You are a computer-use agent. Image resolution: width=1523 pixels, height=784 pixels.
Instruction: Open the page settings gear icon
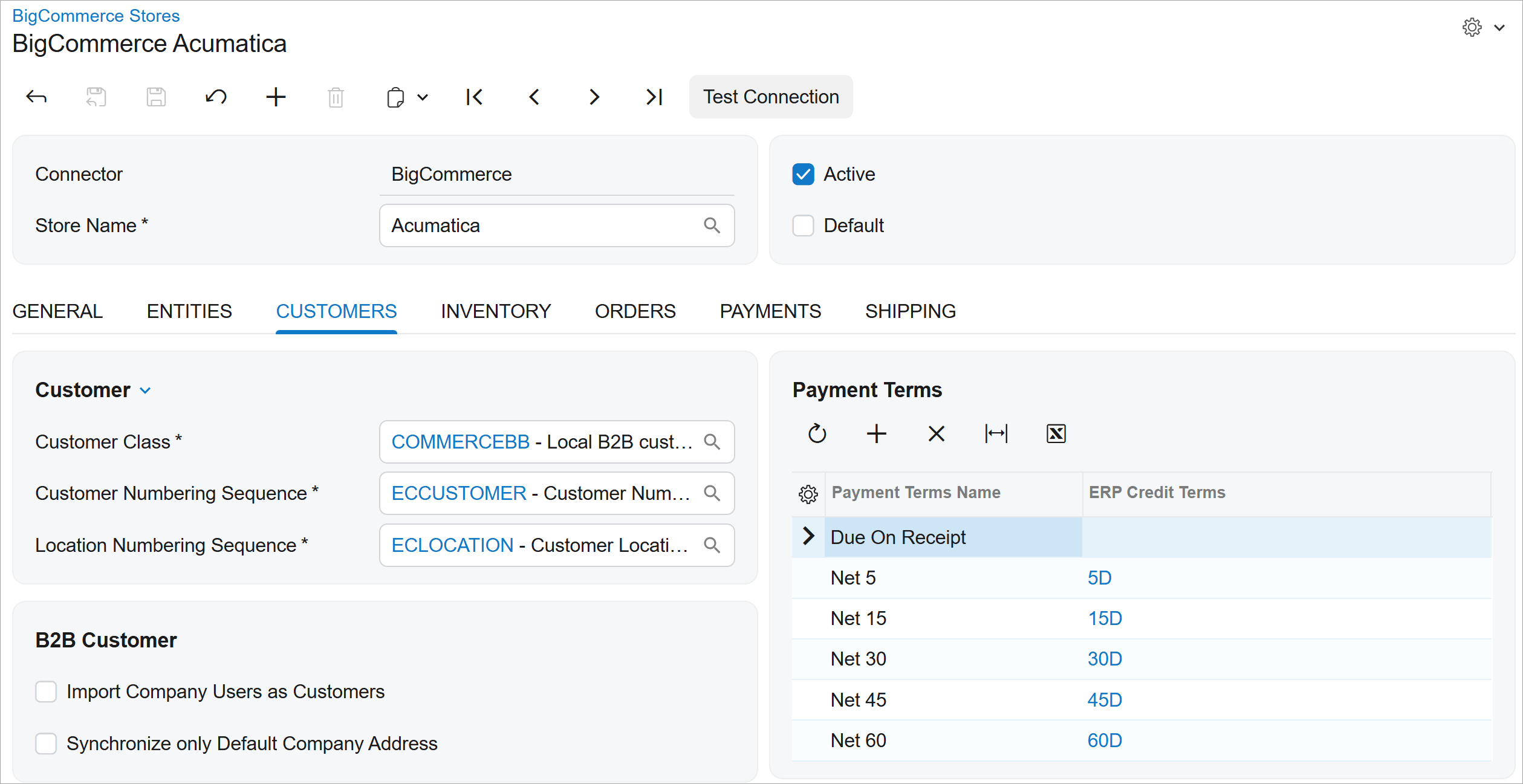pyautogui.click(x=1472, y=27)
